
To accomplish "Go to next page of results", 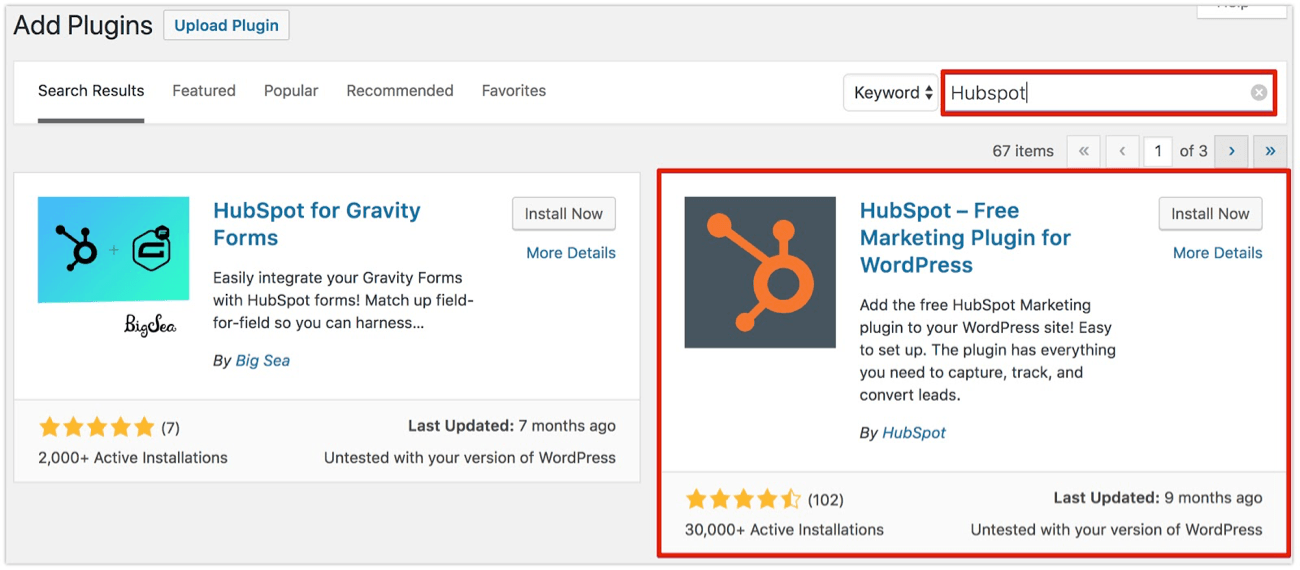I will (x=1231, y=151).
